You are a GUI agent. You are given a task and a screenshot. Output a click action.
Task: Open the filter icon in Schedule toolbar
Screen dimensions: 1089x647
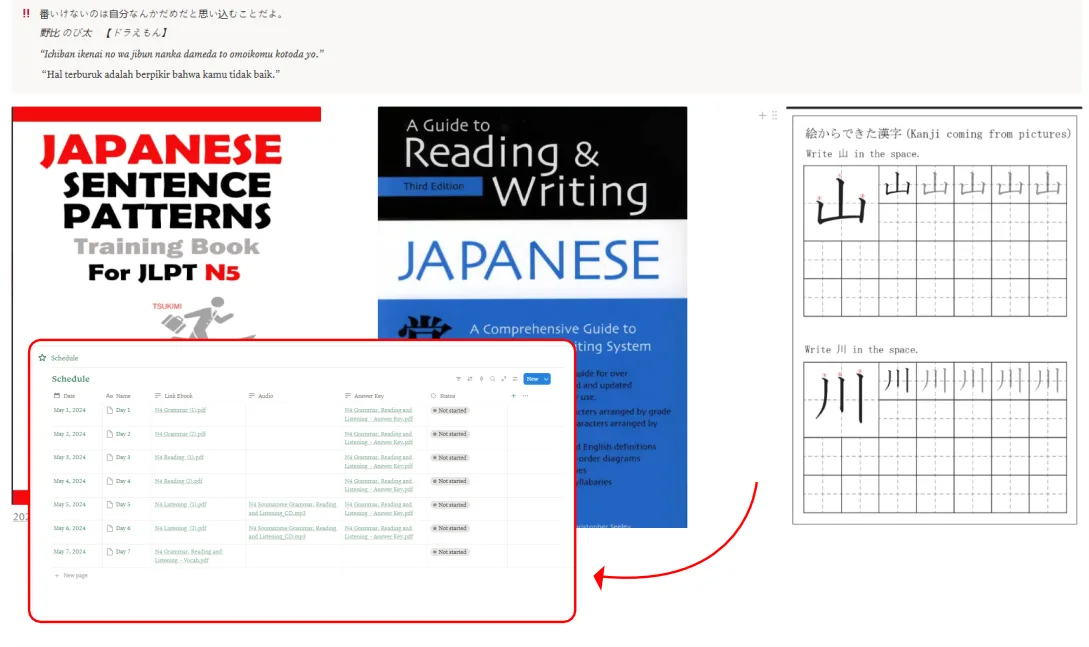[x=458, y=379]
